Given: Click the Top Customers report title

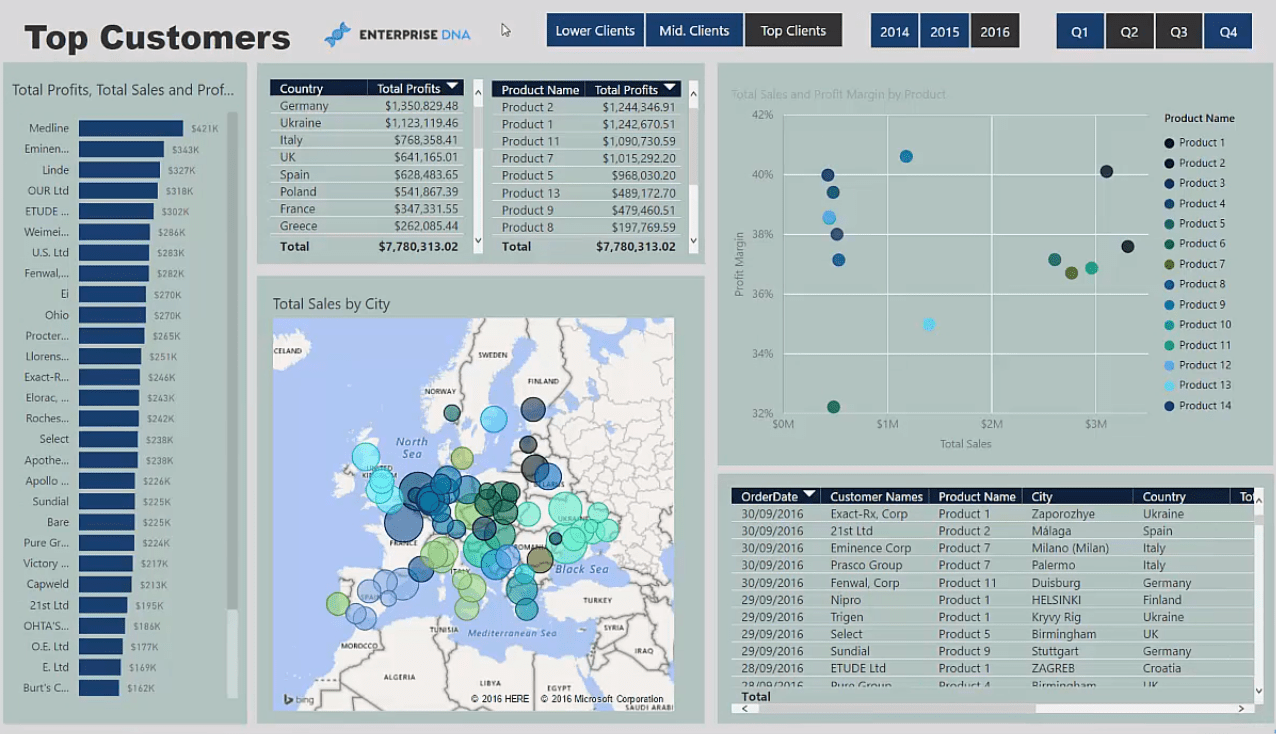Looking at the screenshot, I should click(x=157, y=37).
